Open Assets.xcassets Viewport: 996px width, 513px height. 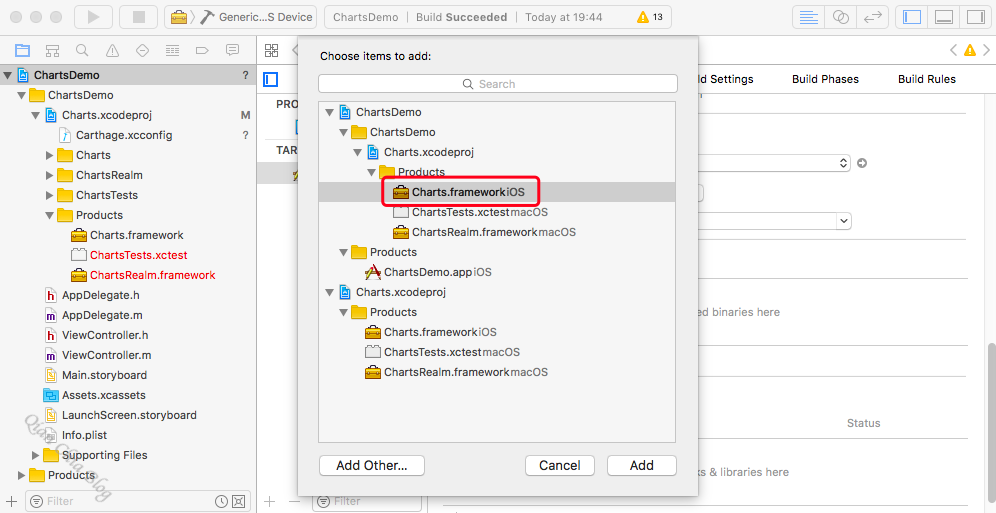104,395
